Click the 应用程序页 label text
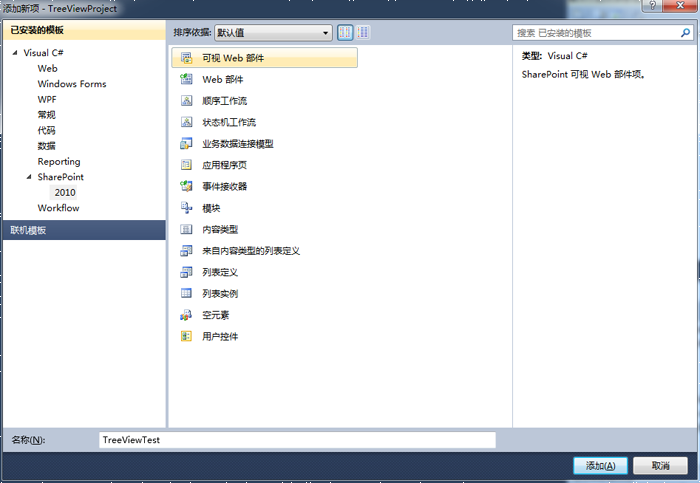The image size is (700, 483). coord(225,165)
